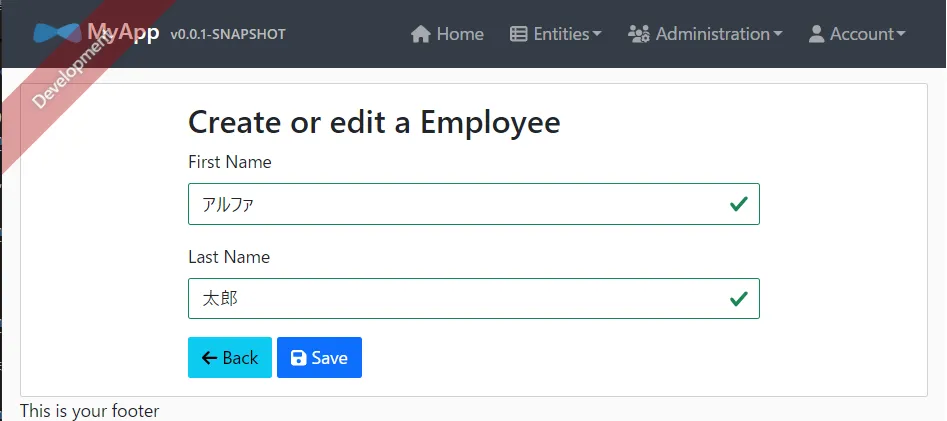Focus the First Name input field

(x=474, y=204)
